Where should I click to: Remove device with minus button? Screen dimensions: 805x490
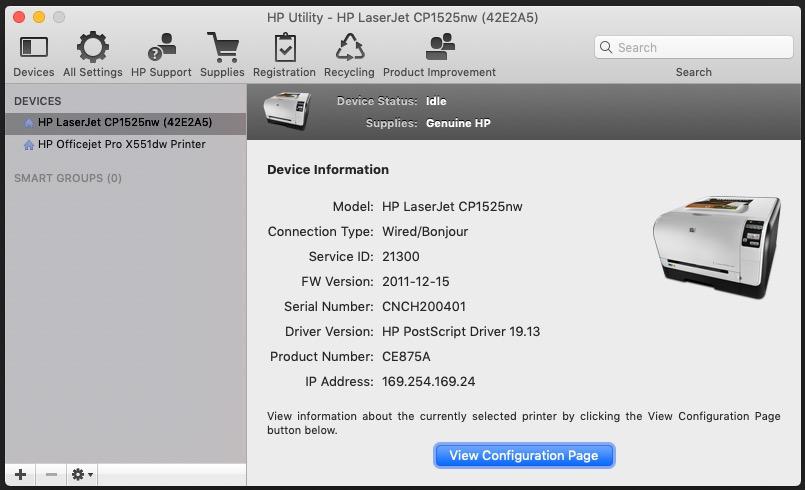[51, 474]
